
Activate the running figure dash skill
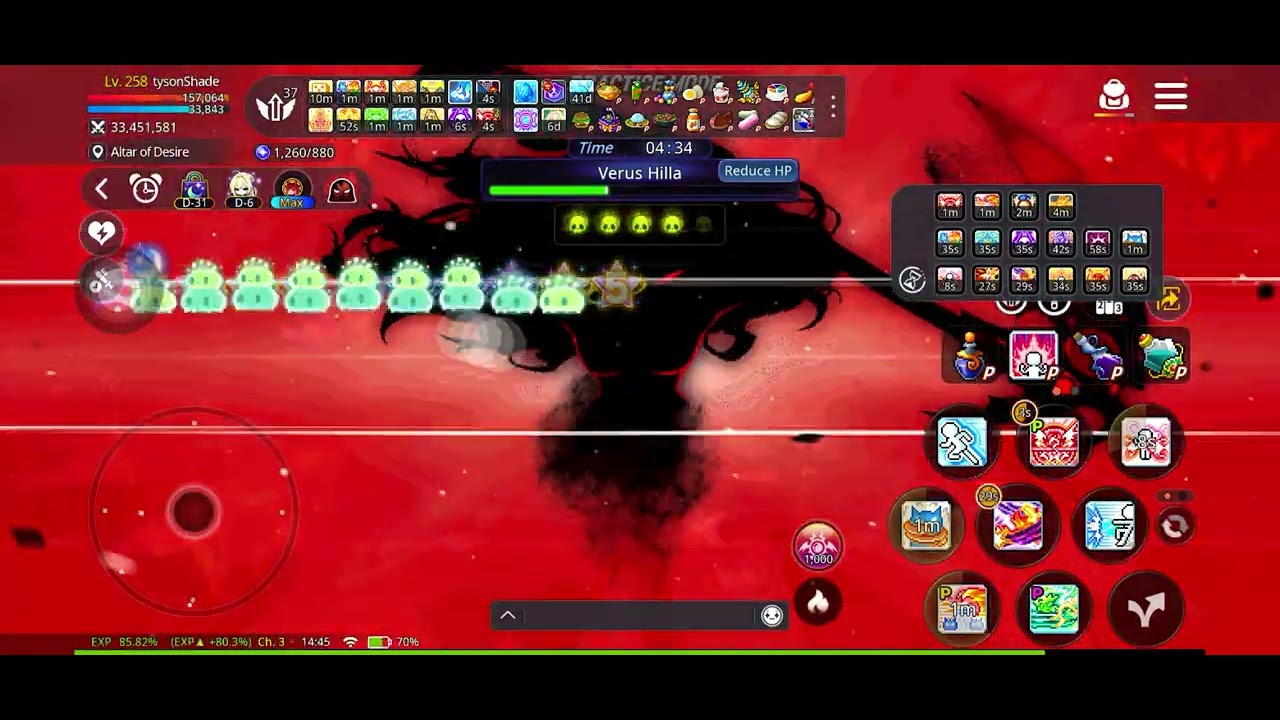coord(962,441)
